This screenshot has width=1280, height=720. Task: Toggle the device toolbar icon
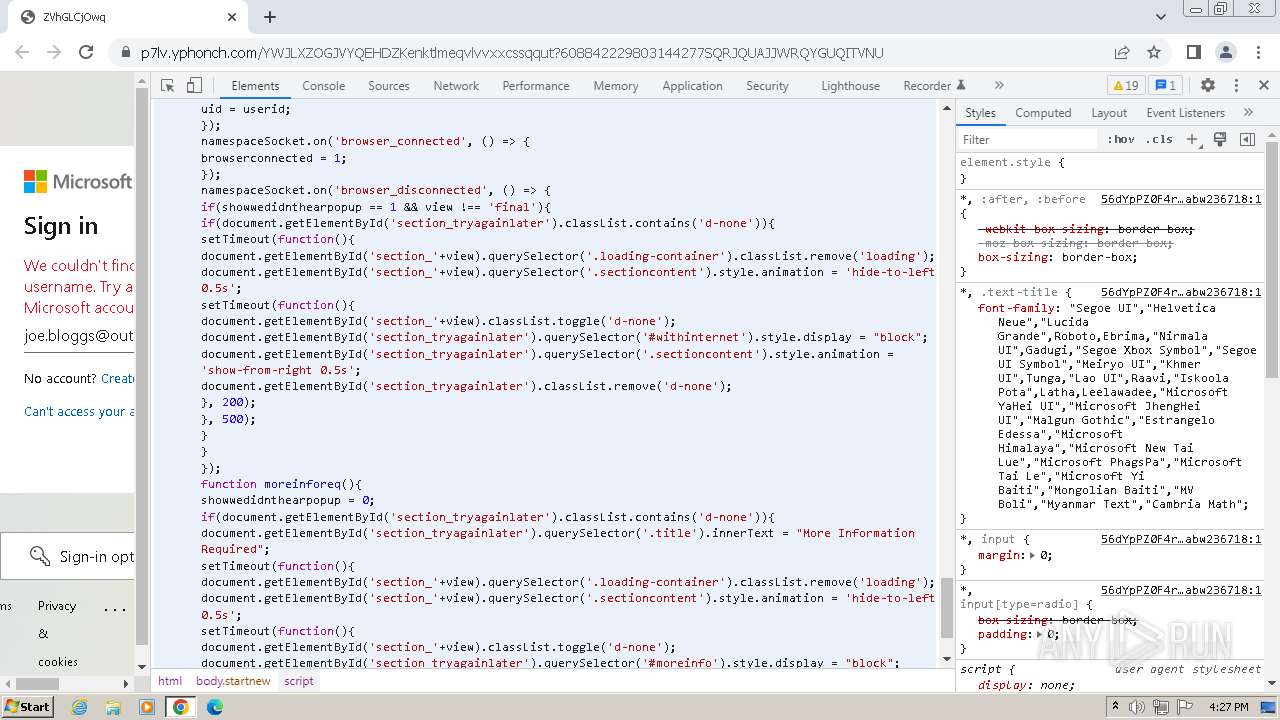(x=195, y=86)
